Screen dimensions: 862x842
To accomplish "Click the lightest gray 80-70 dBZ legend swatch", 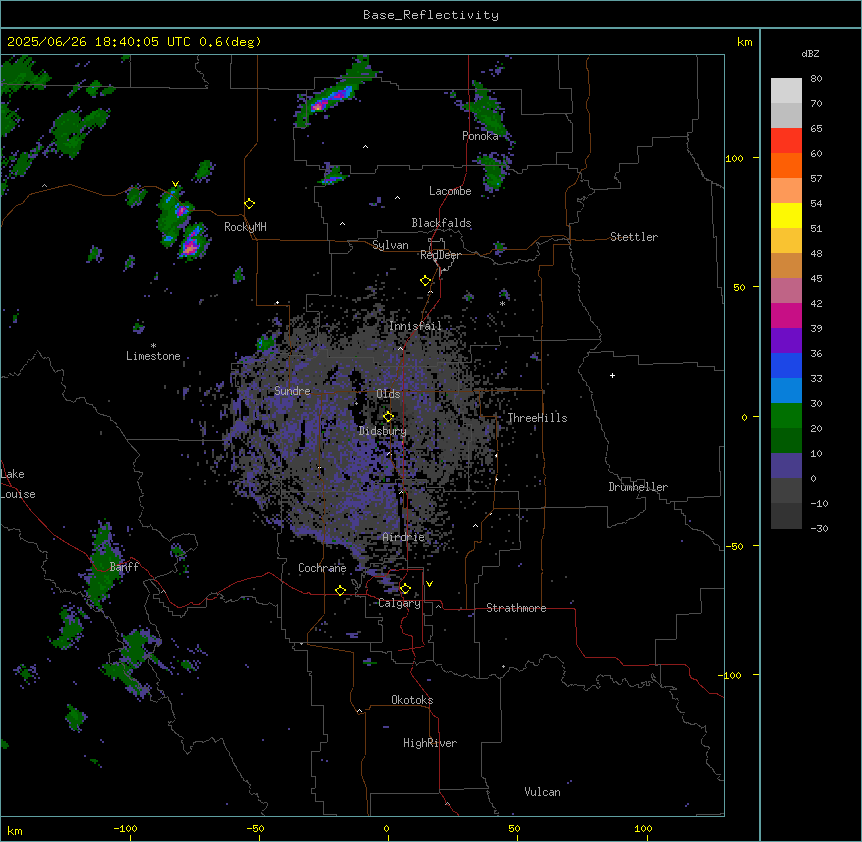I will (x=786, y=91).
